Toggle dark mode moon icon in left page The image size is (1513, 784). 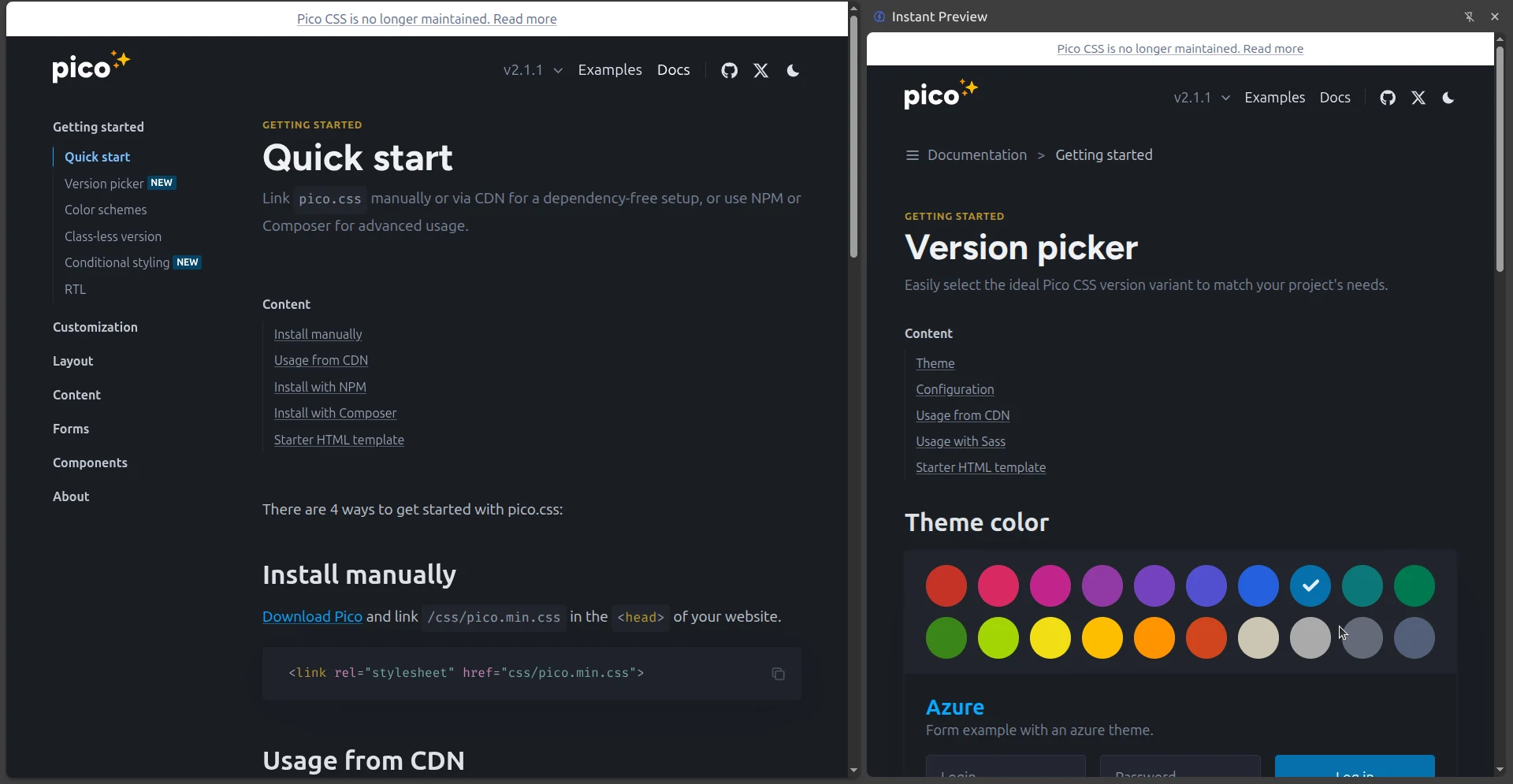coord(793,71)
